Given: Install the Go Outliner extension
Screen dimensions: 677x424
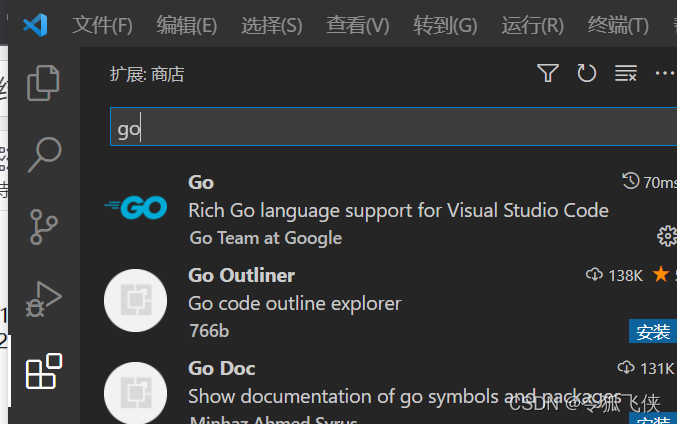Looking at the screenshot, I should [x=653, y=332].
